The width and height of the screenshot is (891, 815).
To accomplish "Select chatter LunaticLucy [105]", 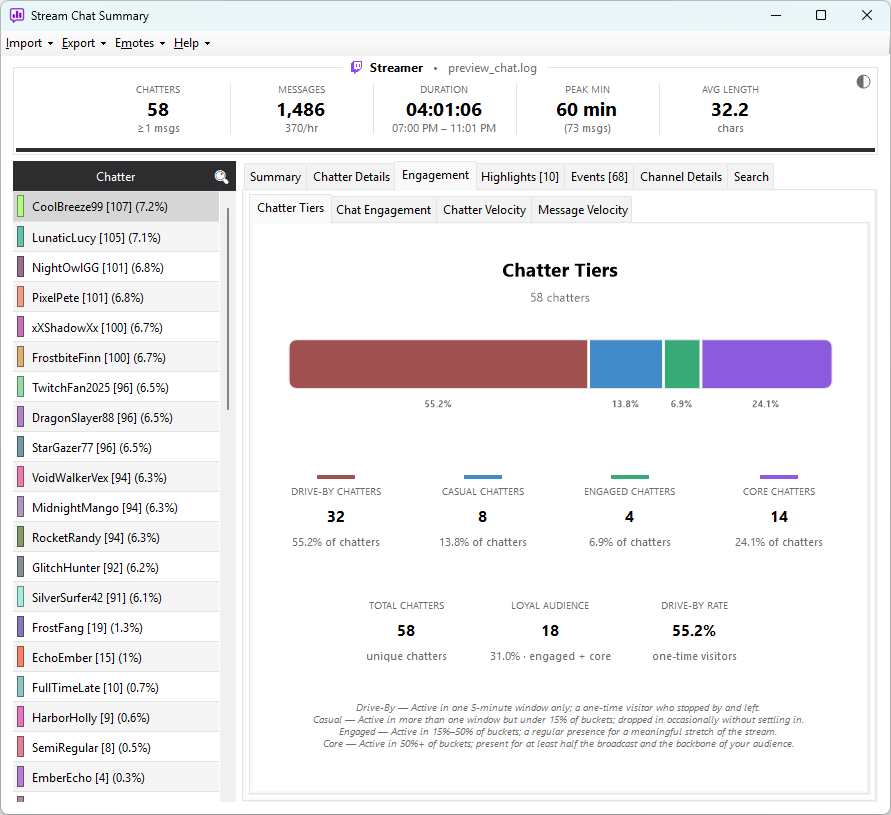I will tap(116, 238).
